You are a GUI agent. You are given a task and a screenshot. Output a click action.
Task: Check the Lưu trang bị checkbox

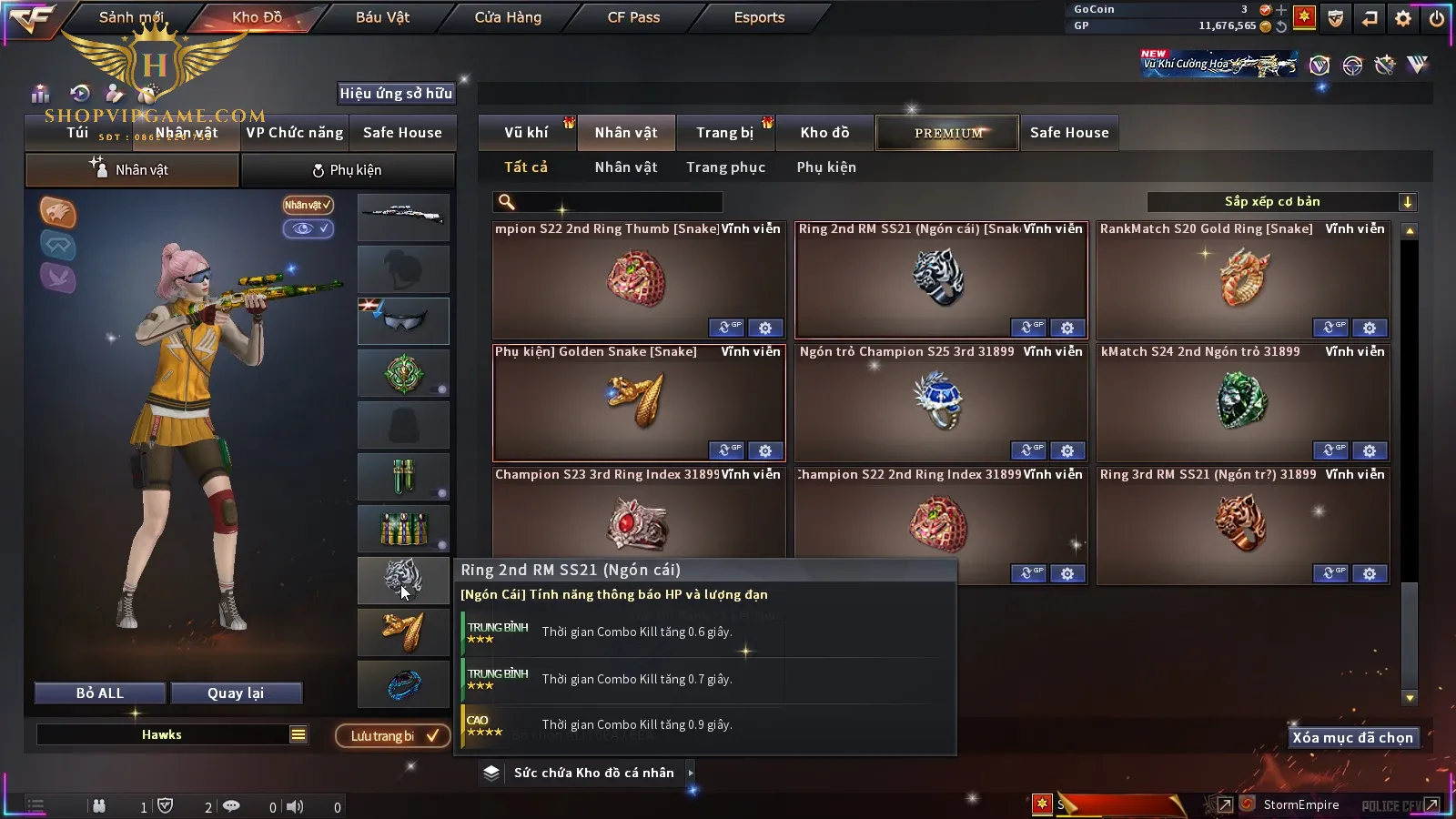coord(433,735)
